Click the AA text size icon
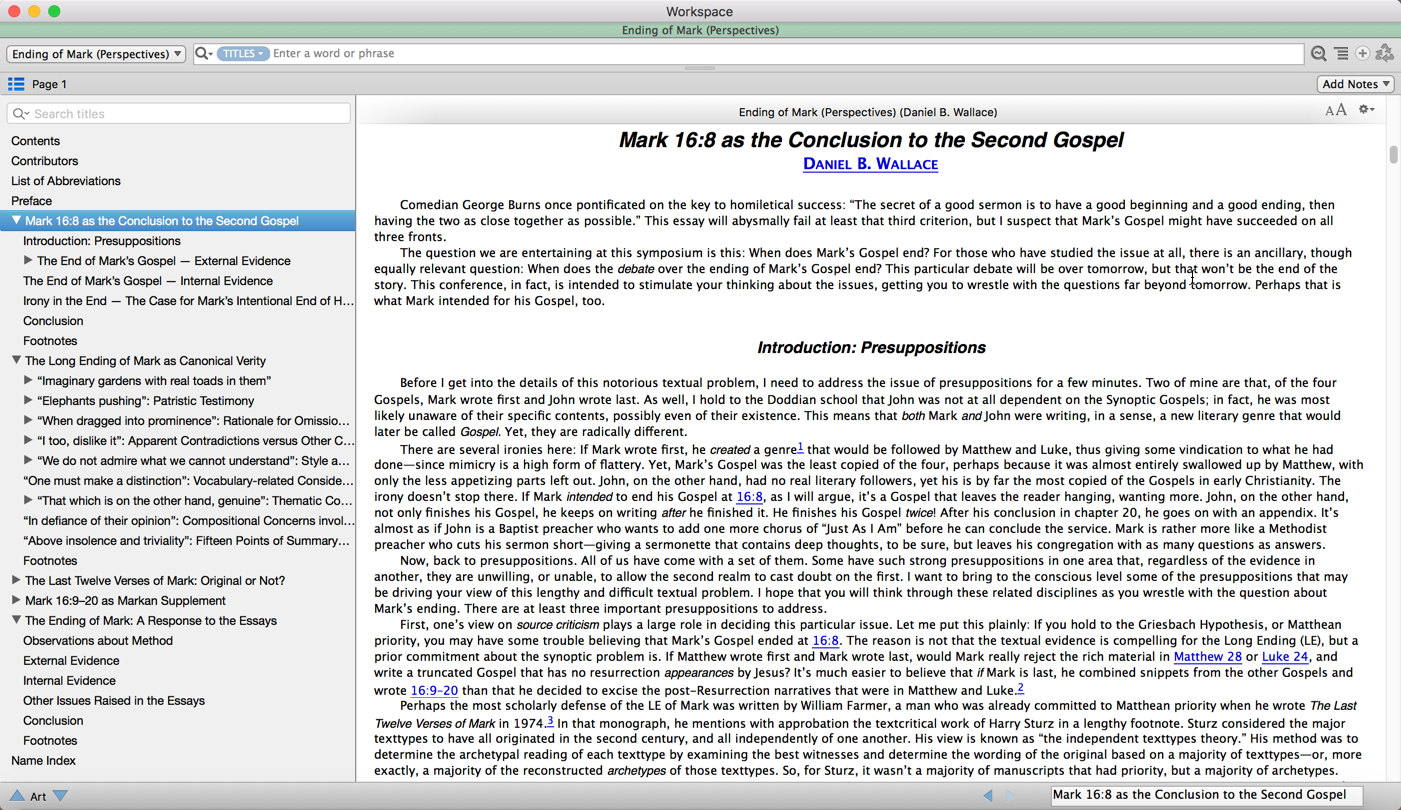Viewport: 1401px width, 810px height. point(1336,111)
